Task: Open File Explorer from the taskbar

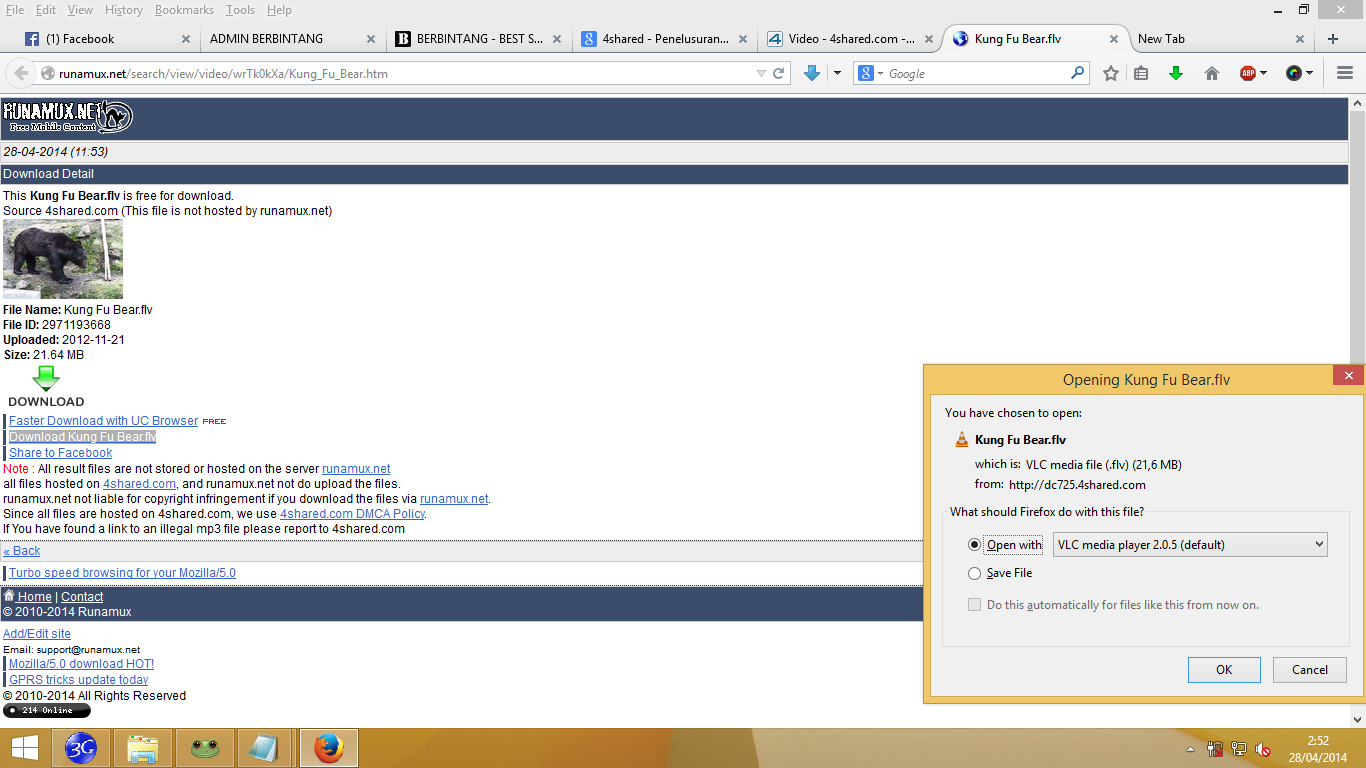Action: pos(143,748)
